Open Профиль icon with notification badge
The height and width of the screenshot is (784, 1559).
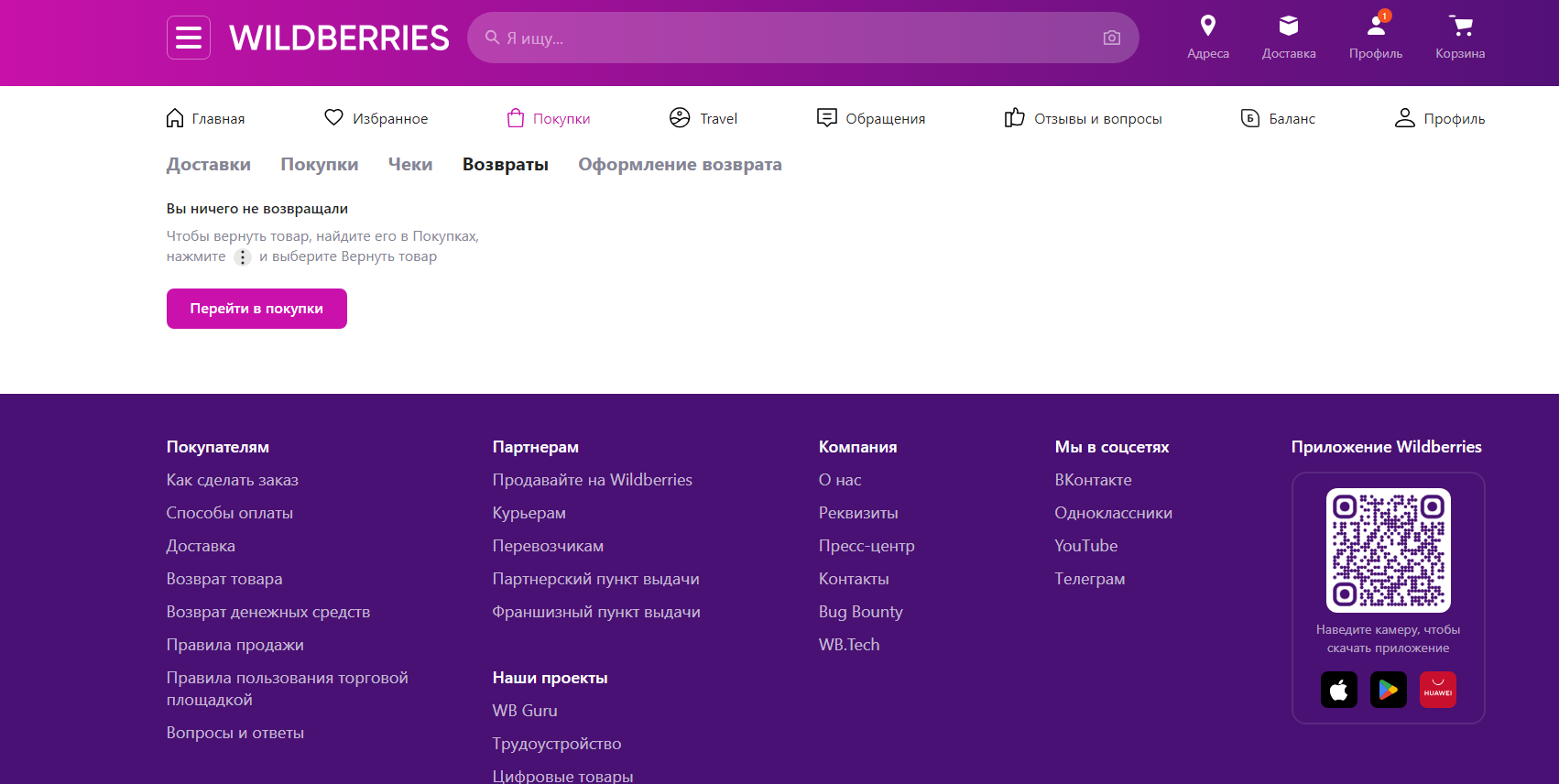point(1376,38)
